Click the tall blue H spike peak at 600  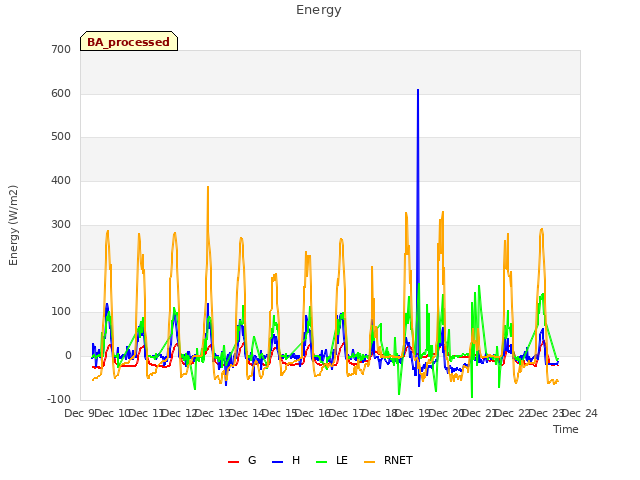tap(418, 90)
